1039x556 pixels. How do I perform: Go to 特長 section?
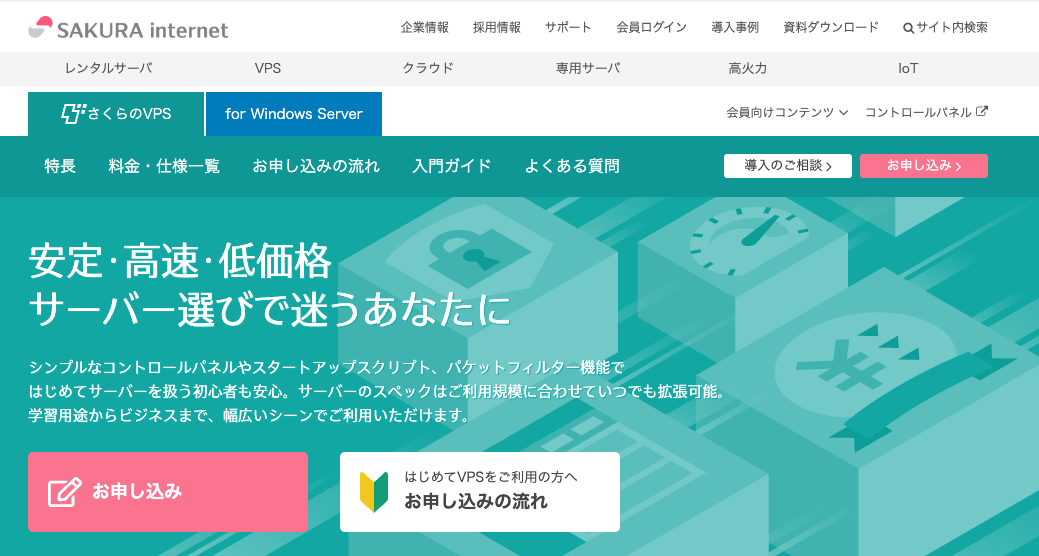click(60, 166)
